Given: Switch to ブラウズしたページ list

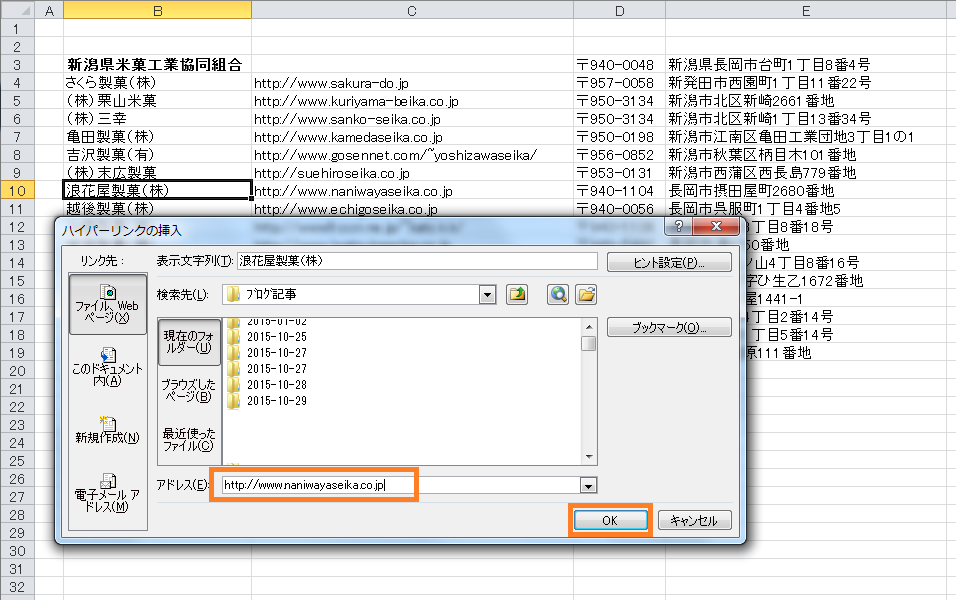Looking at the screenshot, I should click(x=190, y=389).
